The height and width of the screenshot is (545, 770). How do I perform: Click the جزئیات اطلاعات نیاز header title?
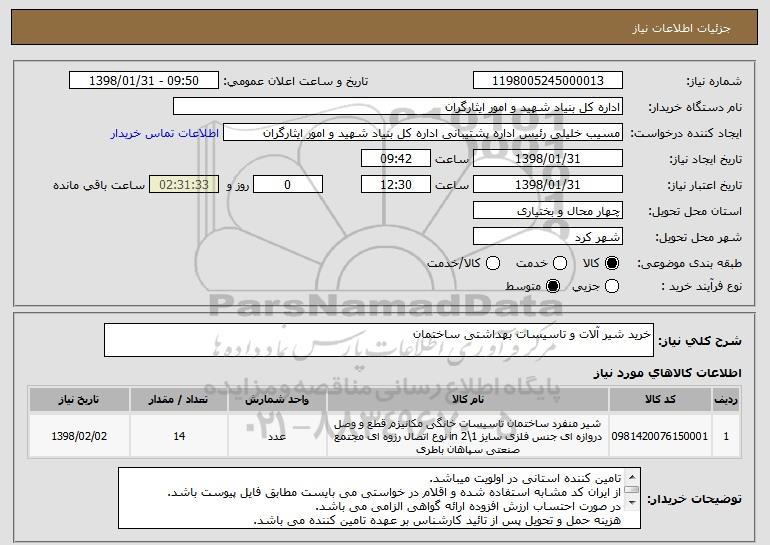[681, 28]
